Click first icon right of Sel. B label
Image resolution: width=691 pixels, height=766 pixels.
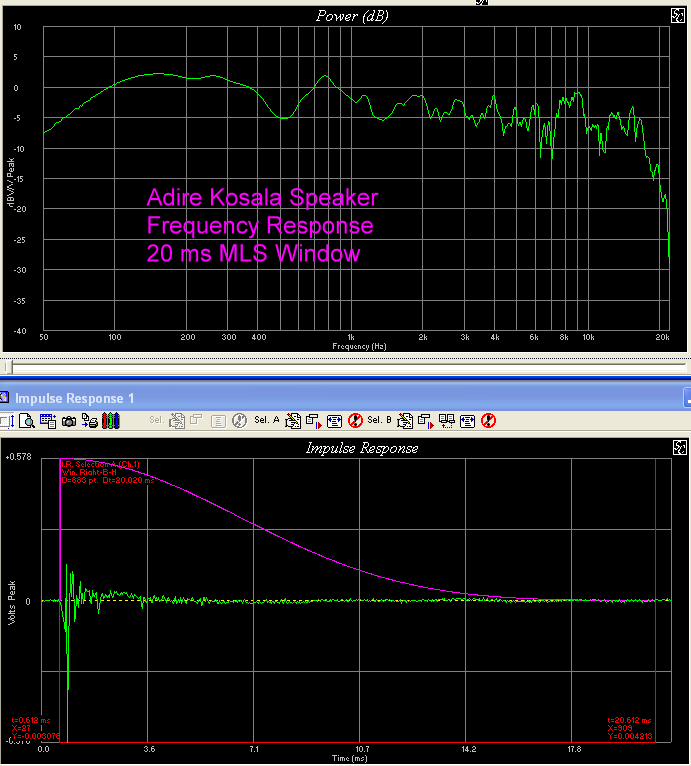pyautogui.click(x=403, y=421)
